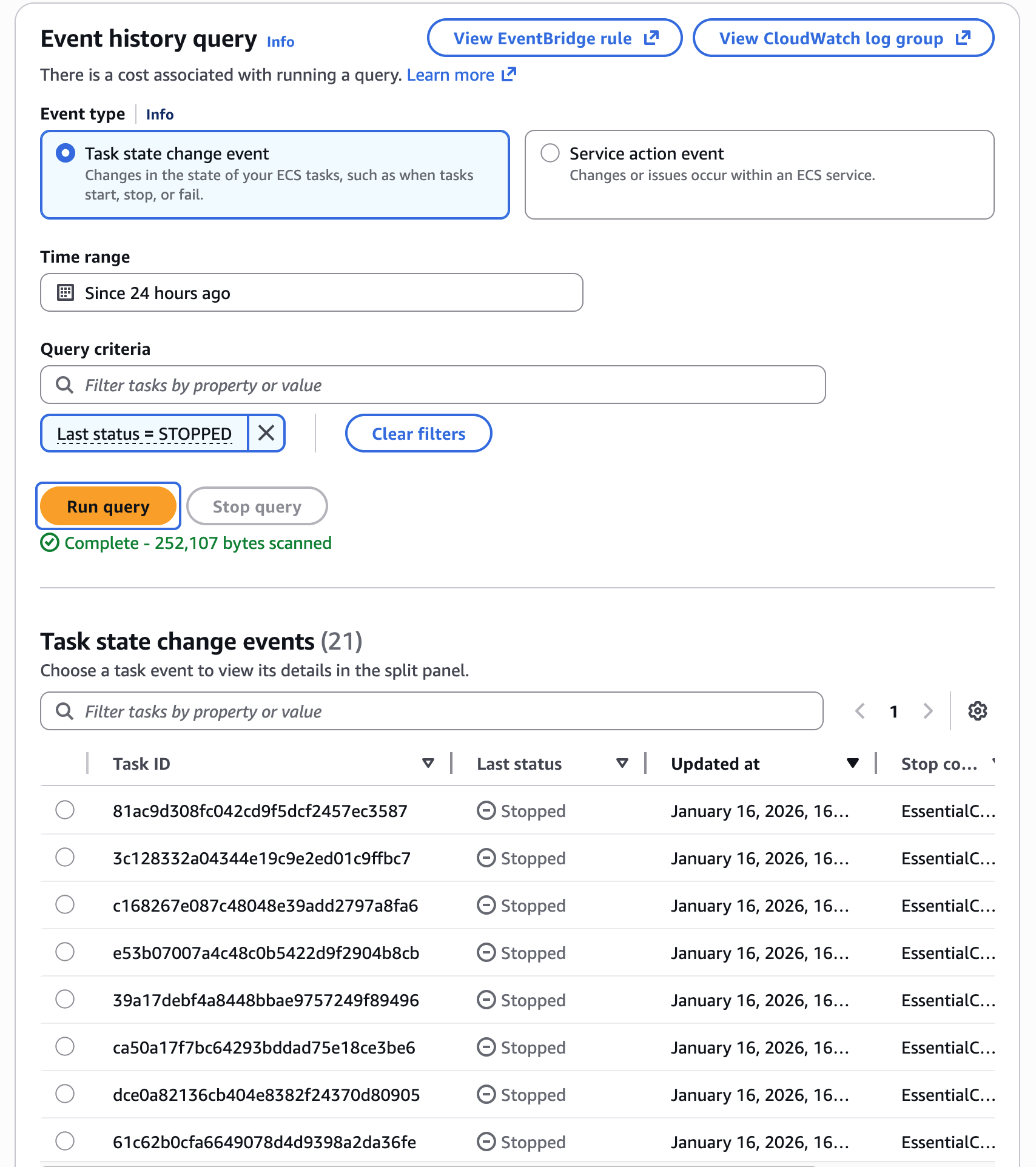The image size is (1036, 1167).
Task: Sort by Task ID column arrow
Action: click(428, 763)
